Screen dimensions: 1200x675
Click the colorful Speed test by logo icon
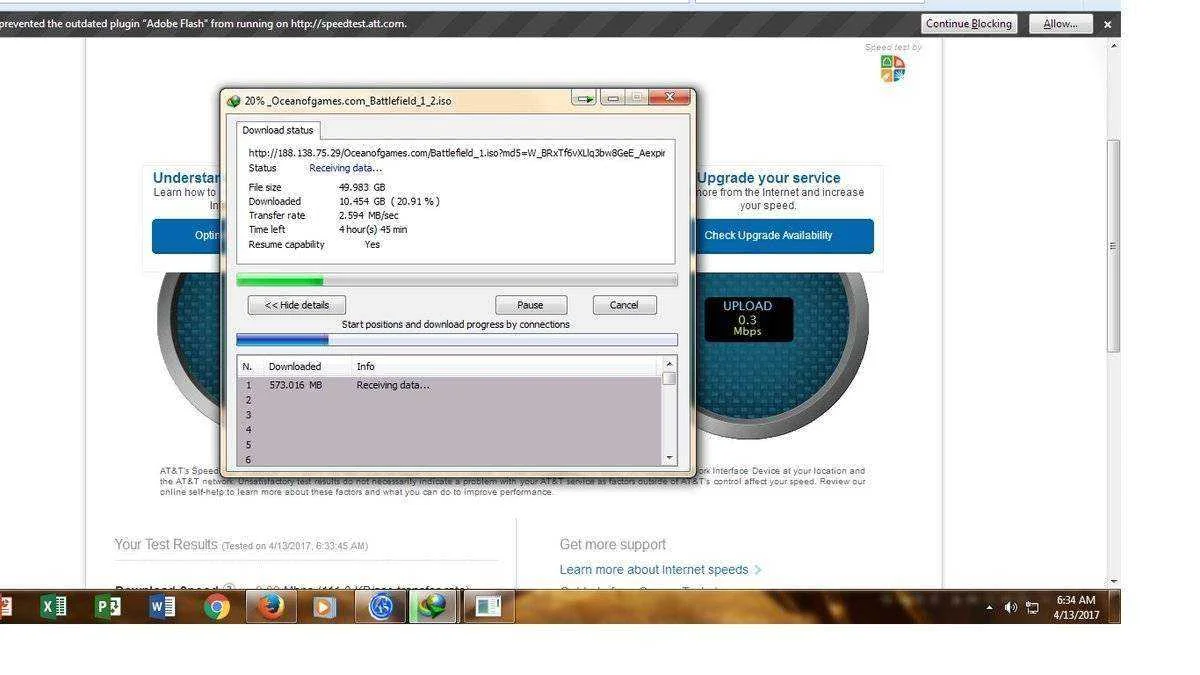click(x=893, y=68)
